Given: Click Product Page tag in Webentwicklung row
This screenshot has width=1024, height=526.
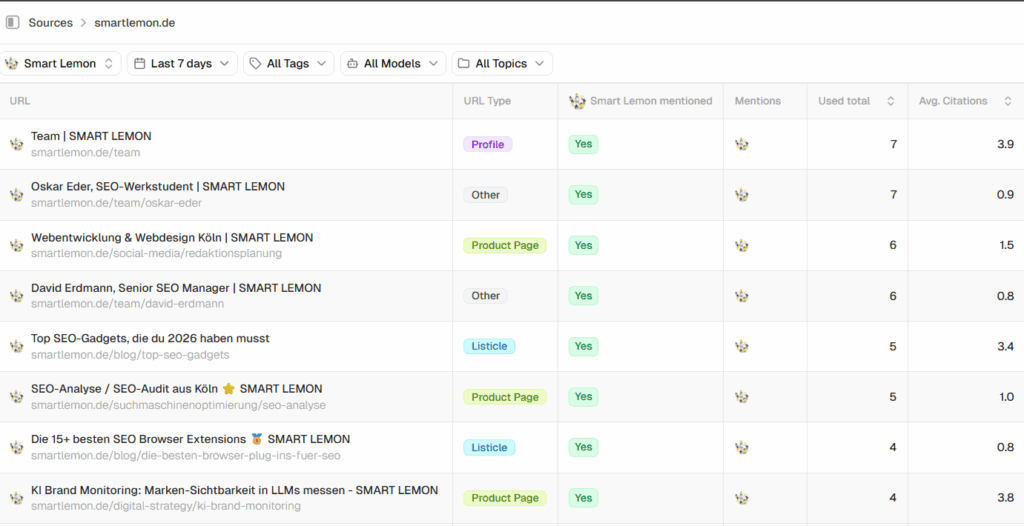Looking at the screenshot, I should coord(505,245).
